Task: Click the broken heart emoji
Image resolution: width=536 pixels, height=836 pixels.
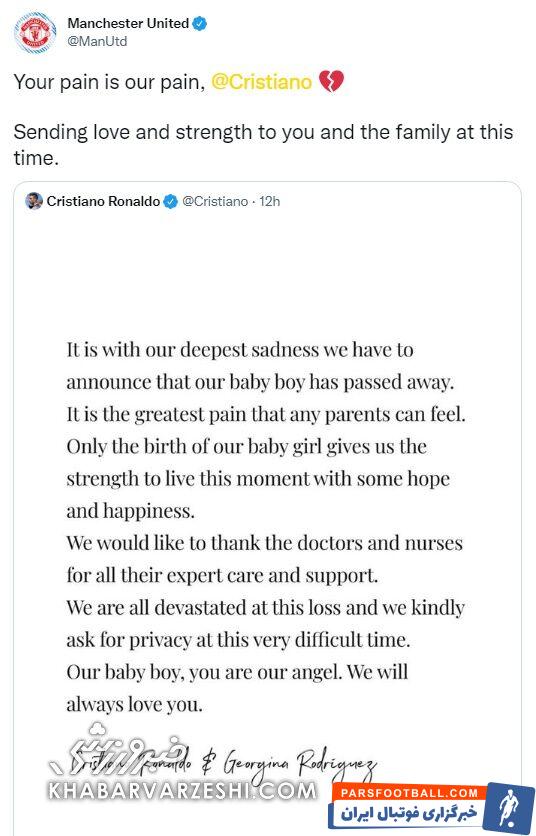Action: [x=331, y=82]
